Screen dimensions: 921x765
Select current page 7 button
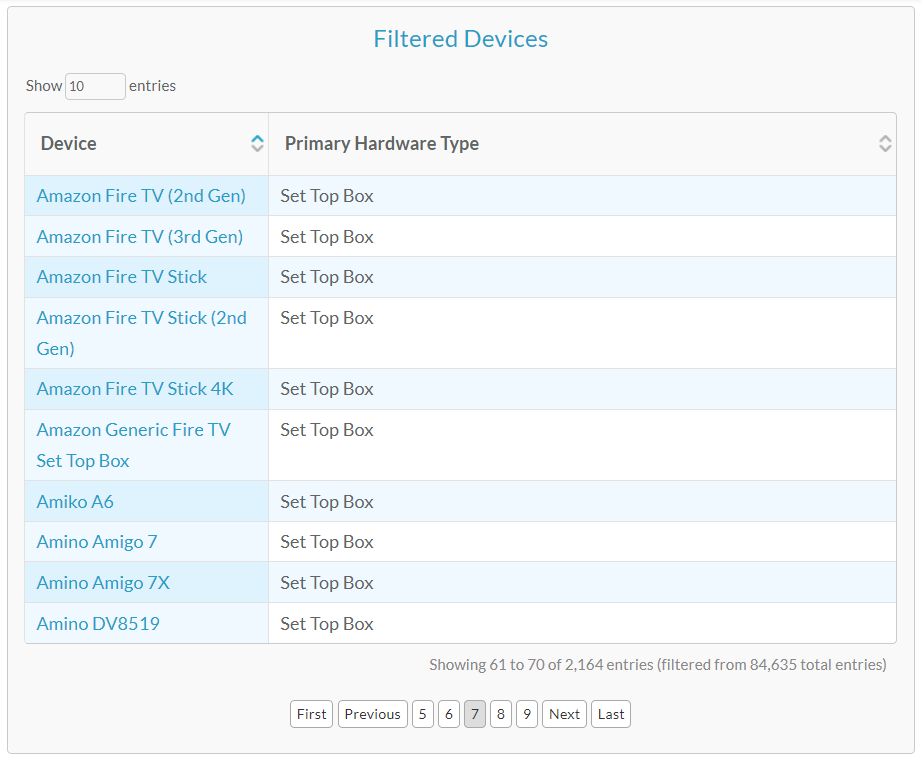point(475,714)
